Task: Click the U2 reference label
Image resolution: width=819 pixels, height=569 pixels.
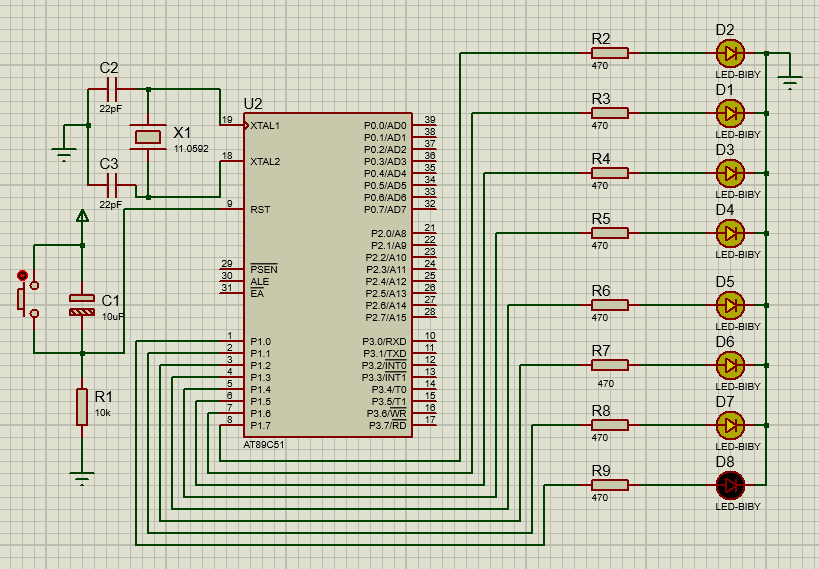Action: click(253, 103)
